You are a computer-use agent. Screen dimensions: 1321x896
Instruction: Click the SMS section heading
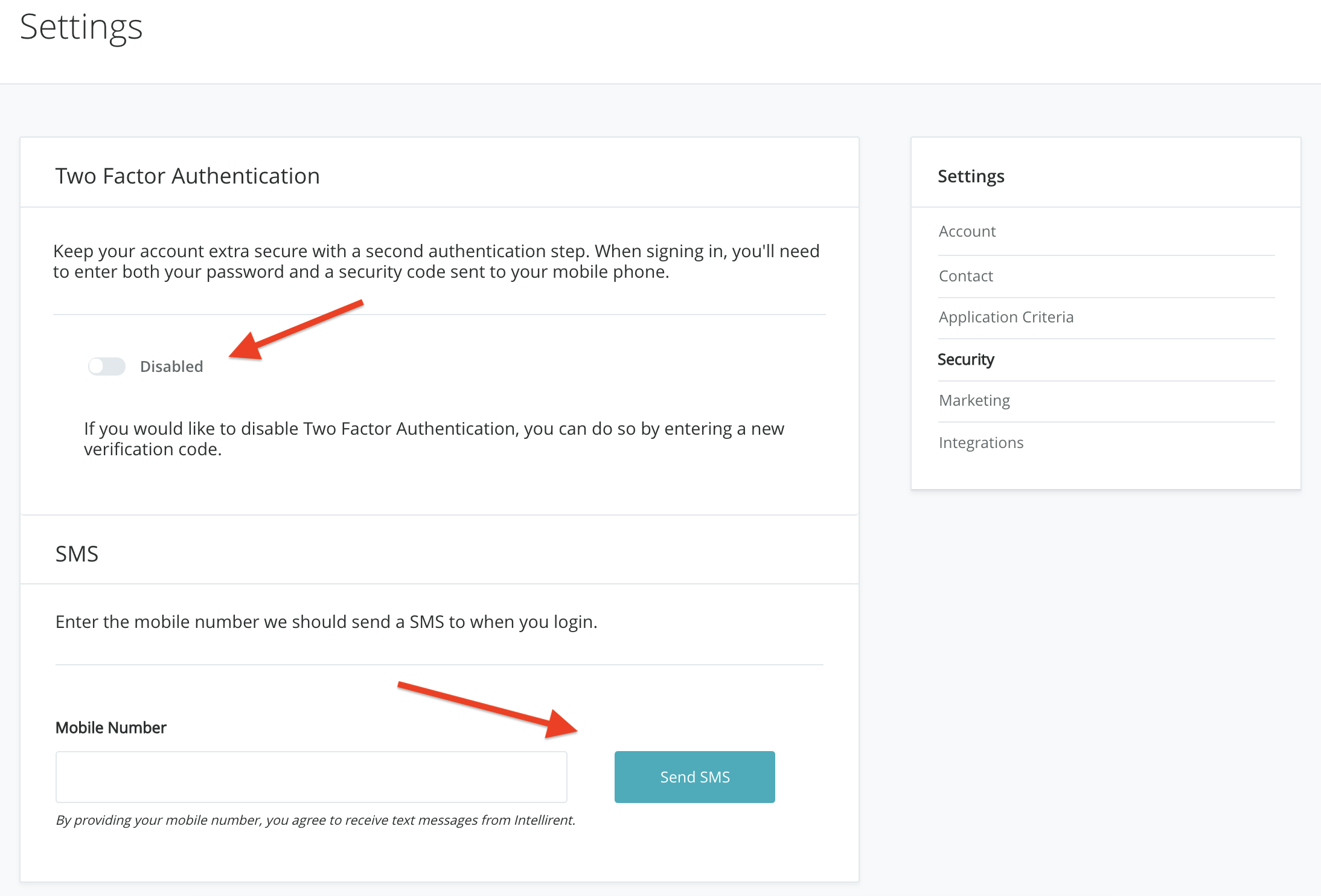click(77, 554)
